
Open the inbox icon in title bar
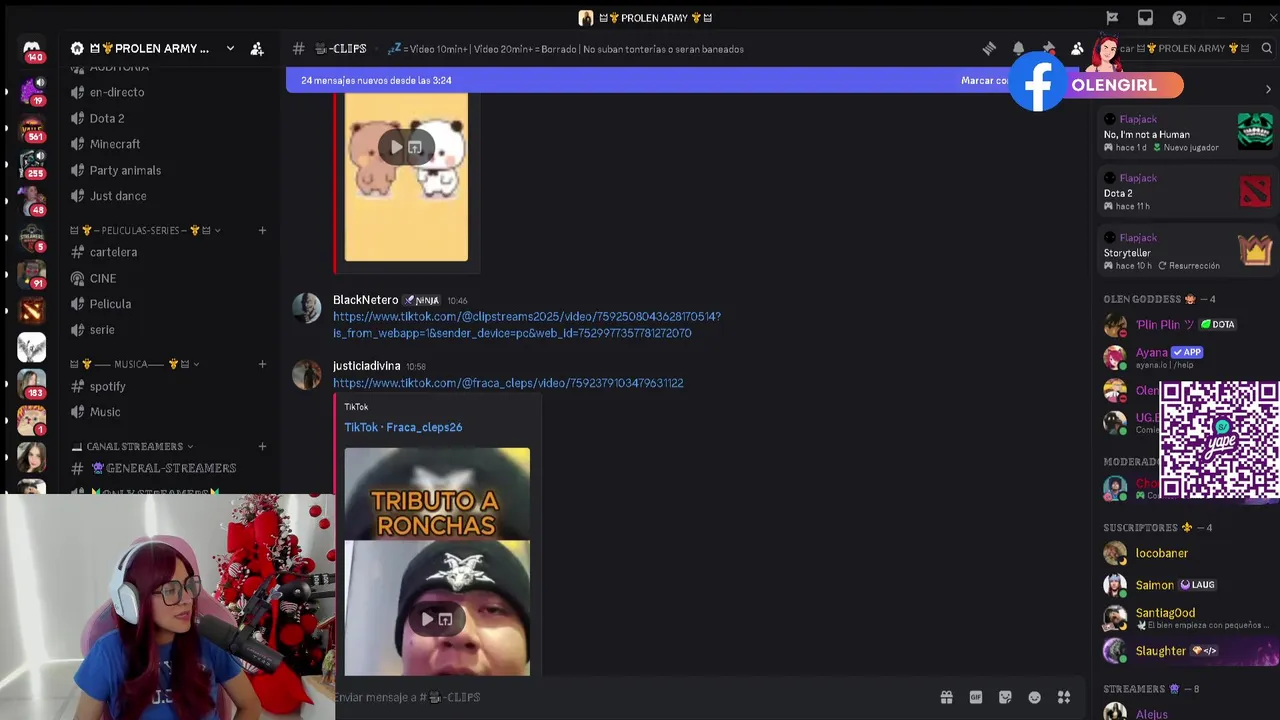pyautogui.click(x=1145, y=18)
